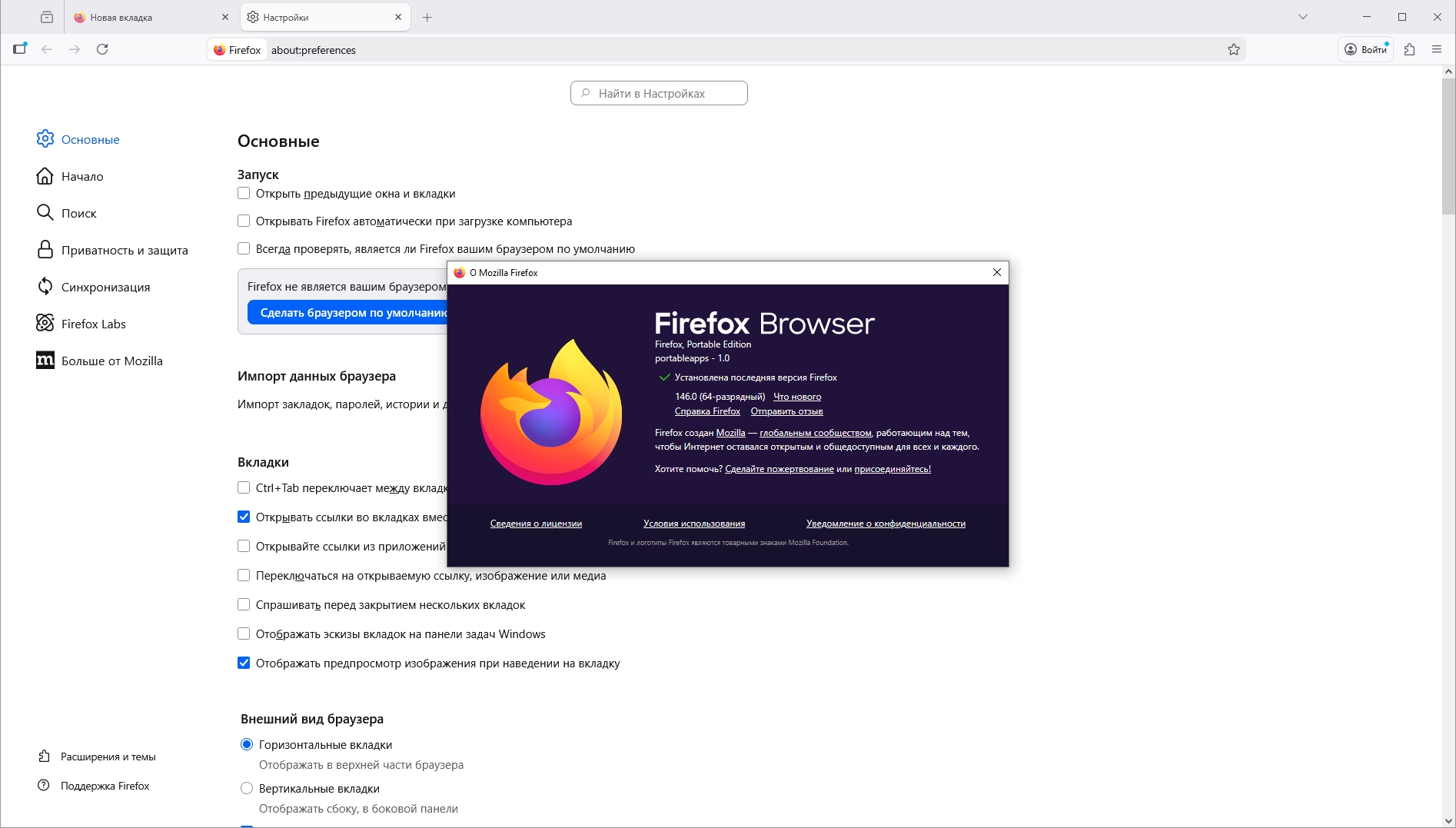Enable Спрашивать перед закрытием нескольких вкладок
Image resolution: width=1456 pixels, height=828 pixels.
click(244, 605)
